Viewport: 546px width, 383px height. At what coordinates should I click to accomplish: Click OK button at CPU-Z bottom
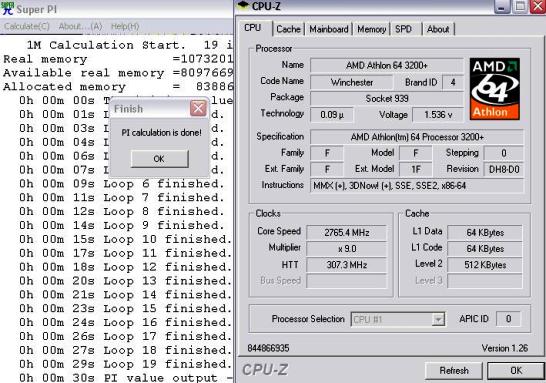coord(516,370)
